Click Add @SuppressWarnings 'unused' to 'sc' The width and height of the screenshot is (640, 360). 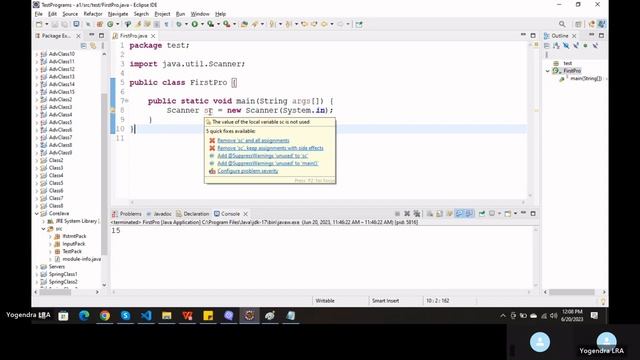coord(262,156)
